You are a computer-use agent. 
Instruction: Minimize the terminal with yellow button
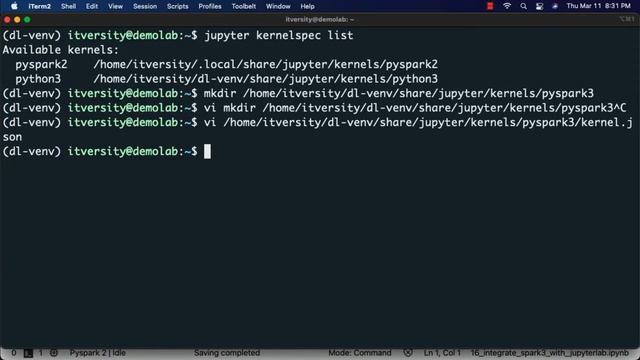click(x=17, y=20)
